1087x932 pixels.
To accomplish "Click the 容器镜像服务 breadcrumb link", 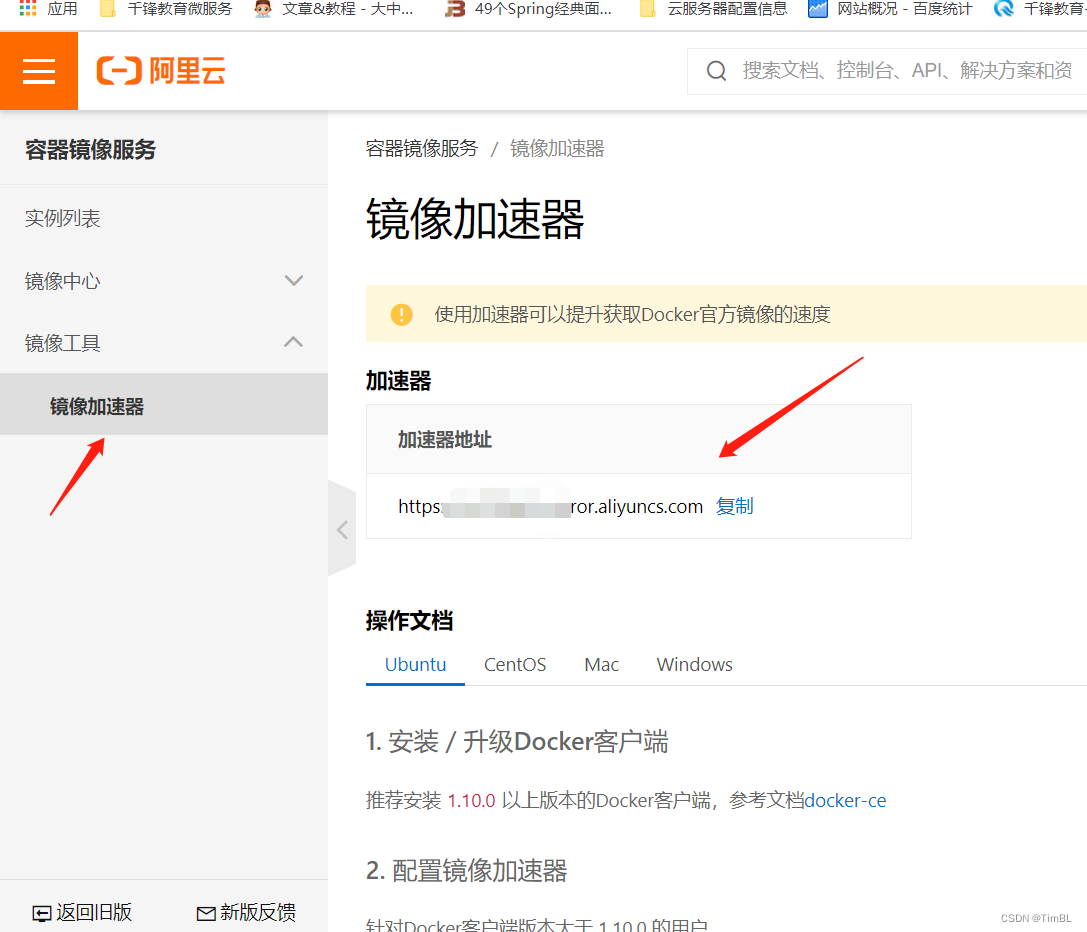I will coord(421,148).
